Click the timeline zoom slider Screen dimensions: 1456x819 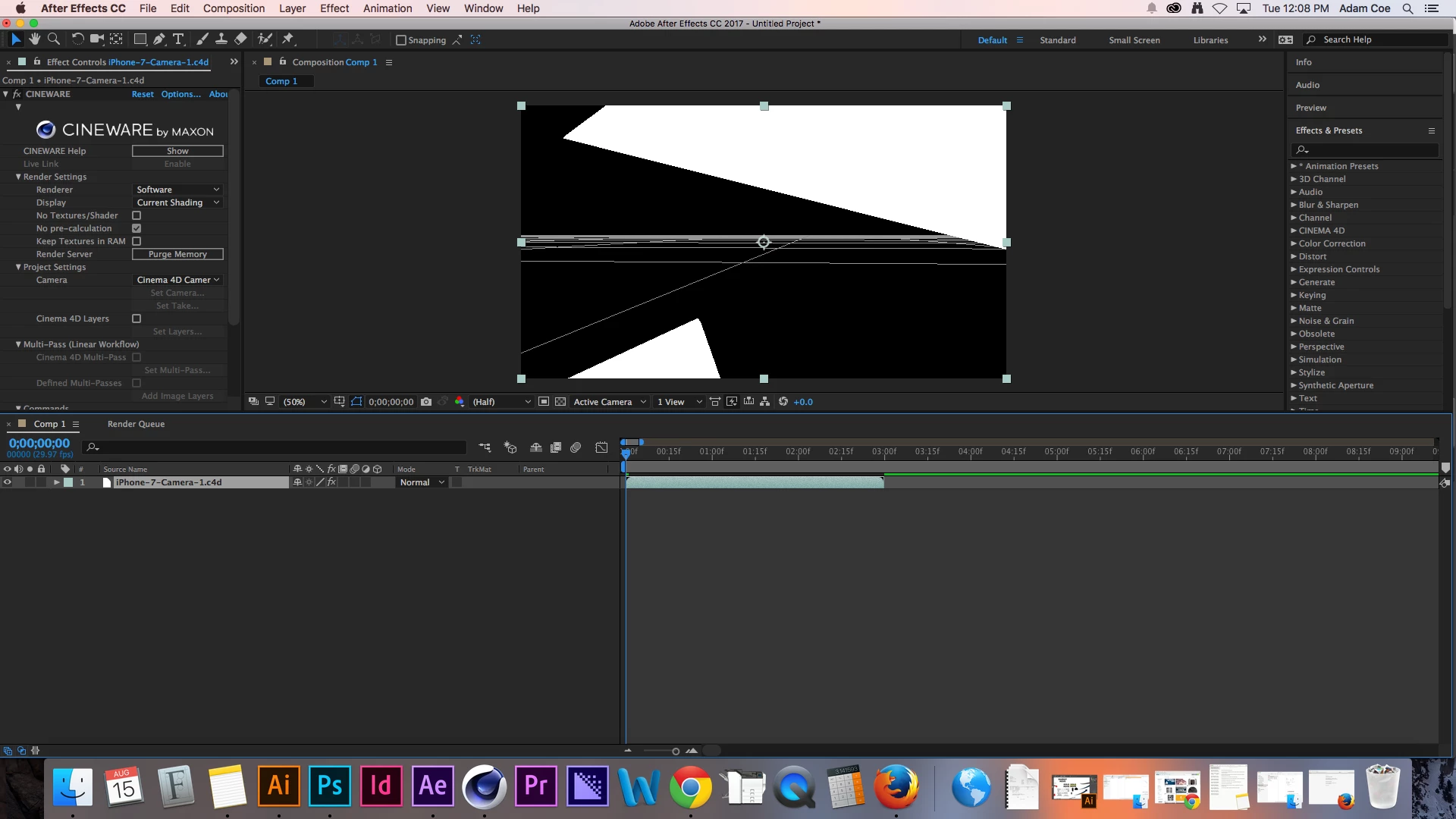pyautogui.click(x=675, y=751)
